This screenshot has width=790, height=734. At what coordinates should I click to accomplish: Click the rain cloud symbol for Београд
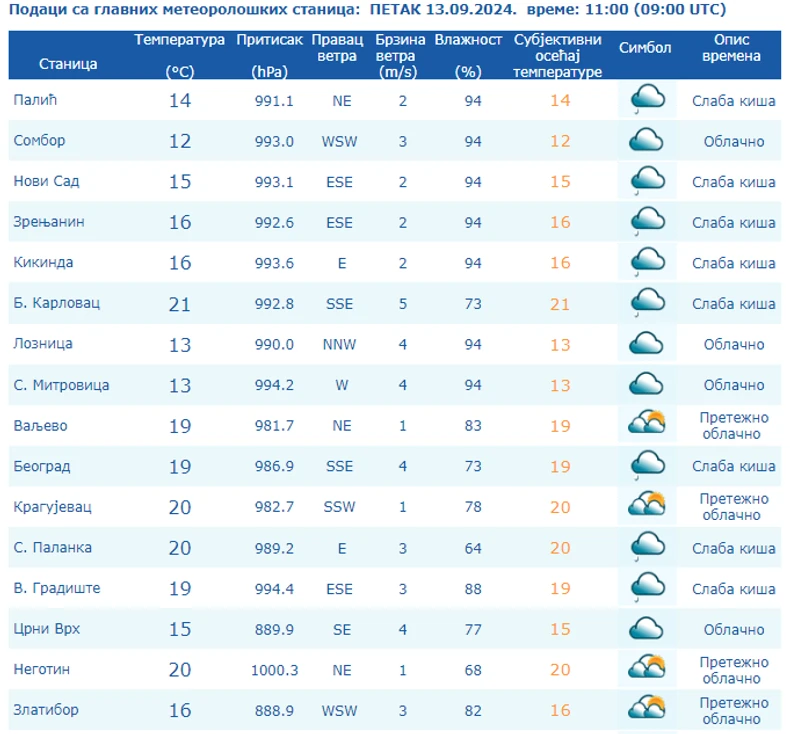tap(647, 464)
